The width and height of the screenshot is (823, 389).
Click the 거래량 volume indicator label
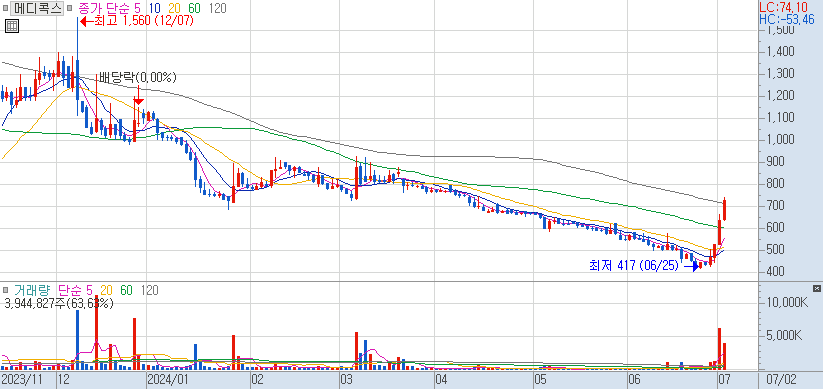[x=34, y=290]
